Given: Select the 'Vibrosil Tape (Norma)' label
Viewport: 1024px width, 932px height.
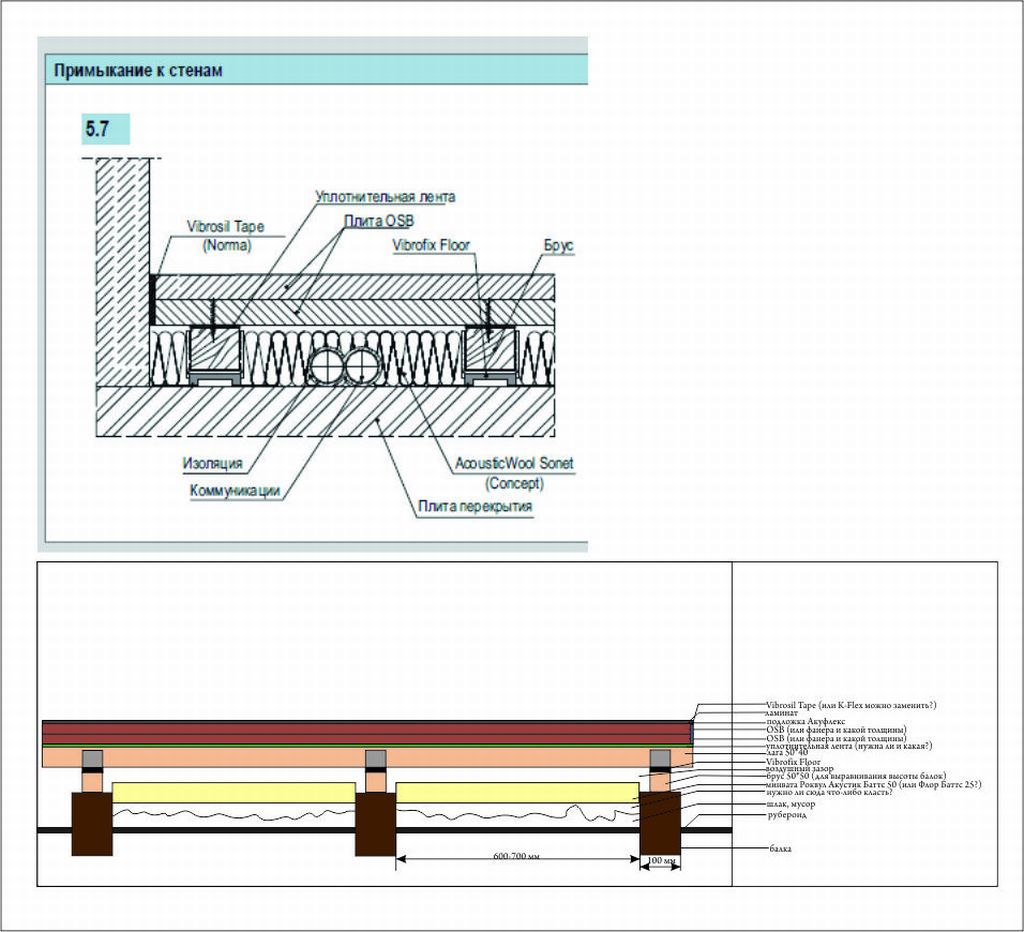Looking at the screenshot, I should point(226,235).
